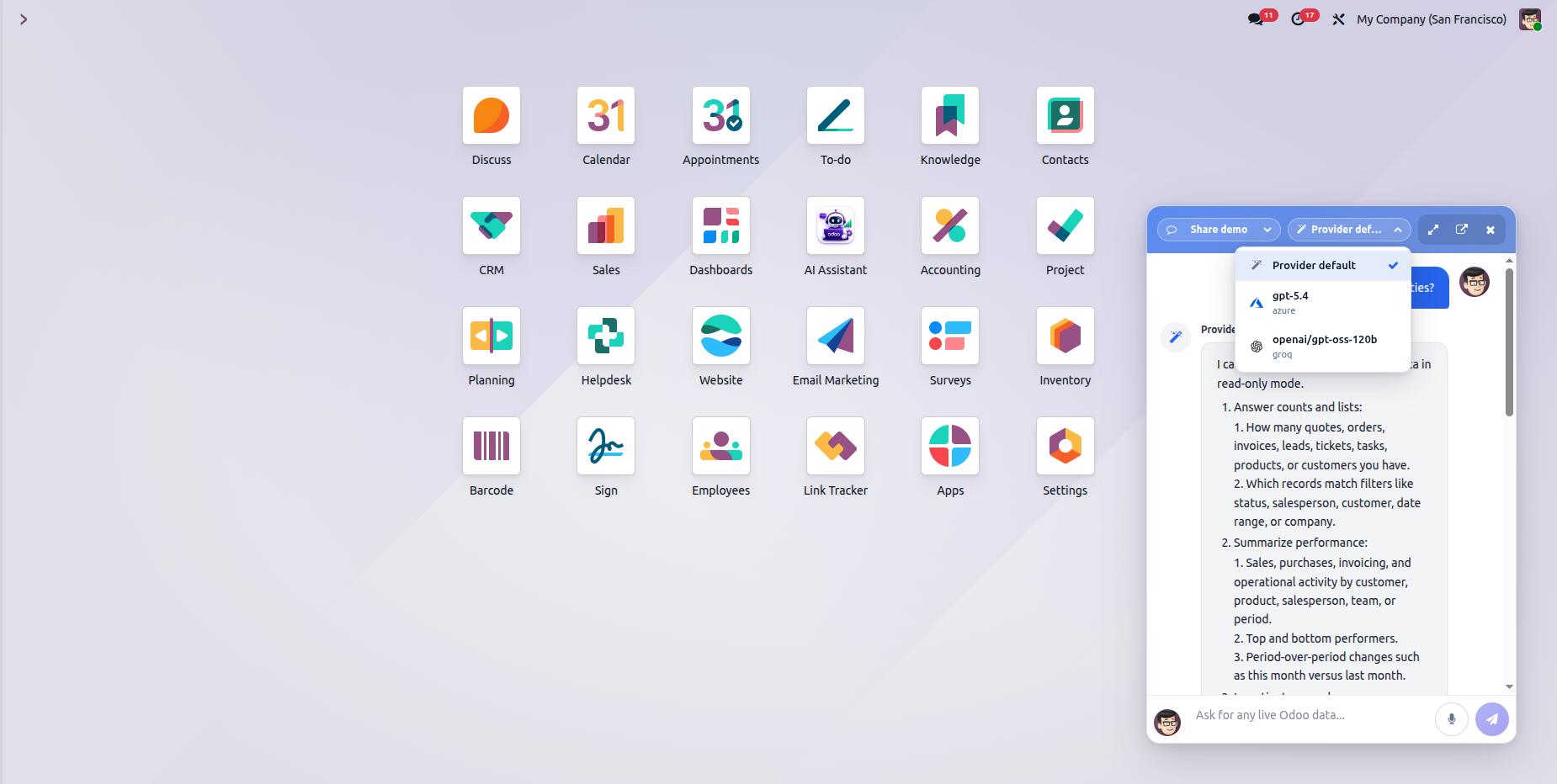Screen dimensions: 1557x784
Task: Open the user avatar menu in top bar
Action: point(1530,19)
